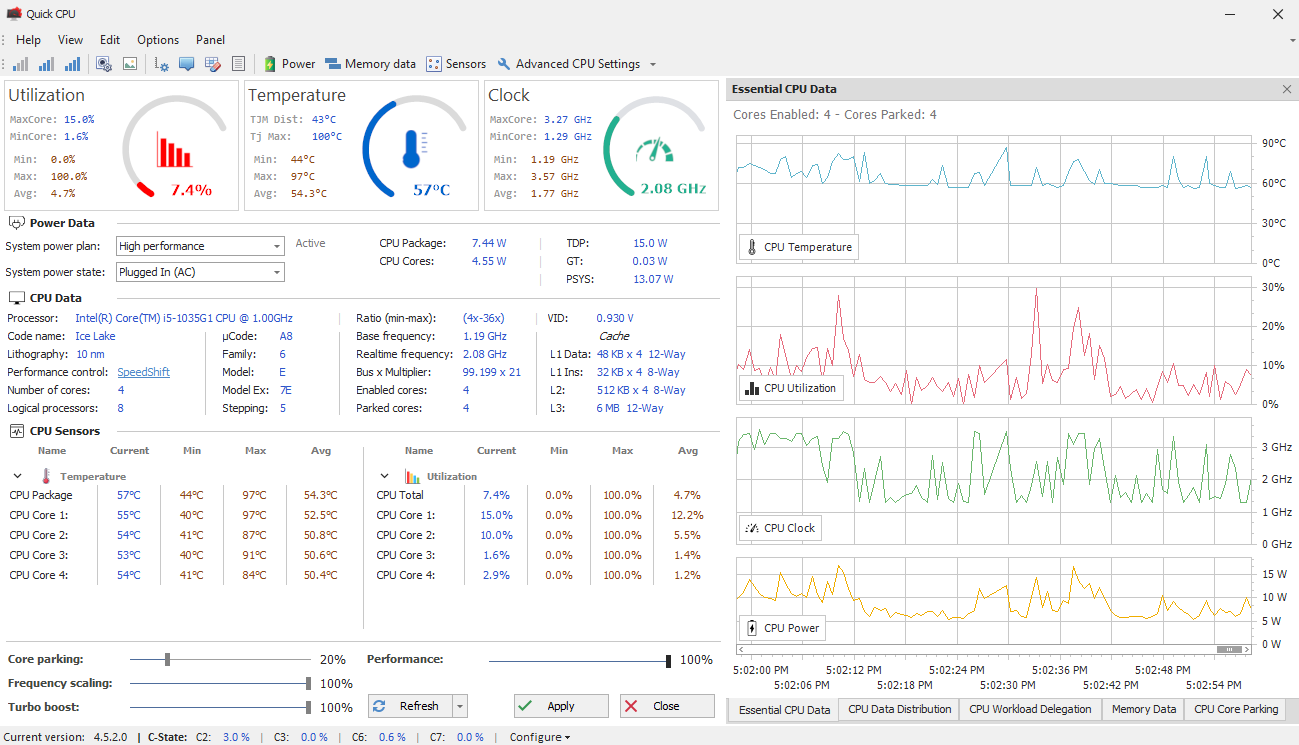Click the Close button at bottom

coord(667,706)
